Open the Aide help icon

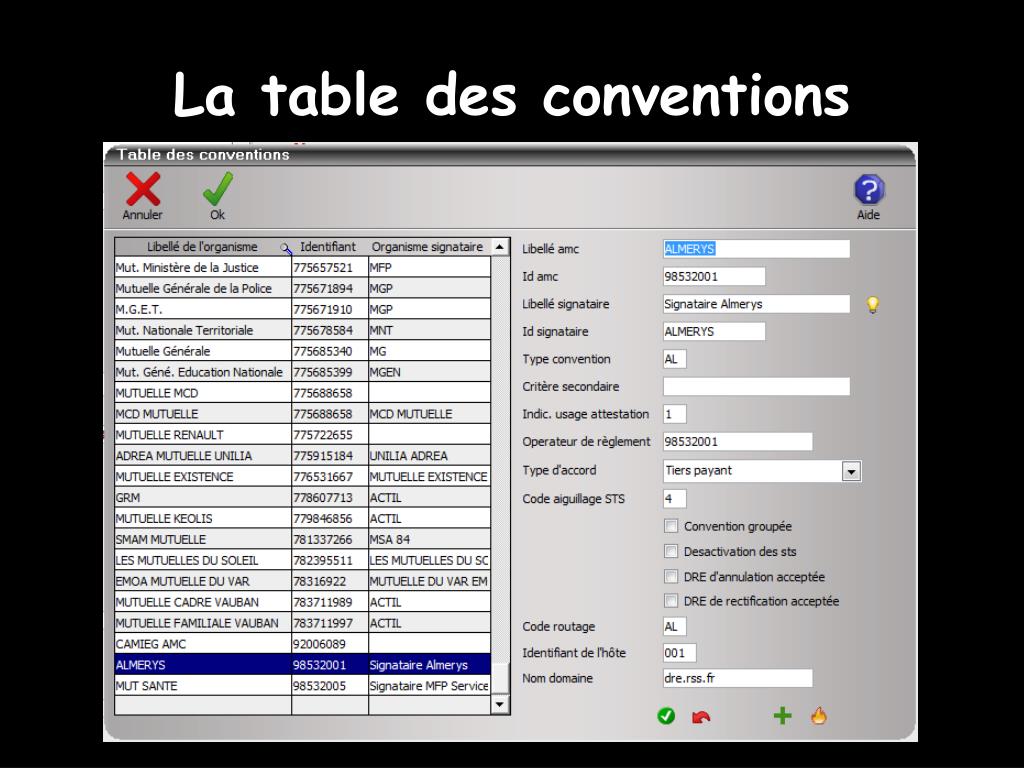pos(869,190)
